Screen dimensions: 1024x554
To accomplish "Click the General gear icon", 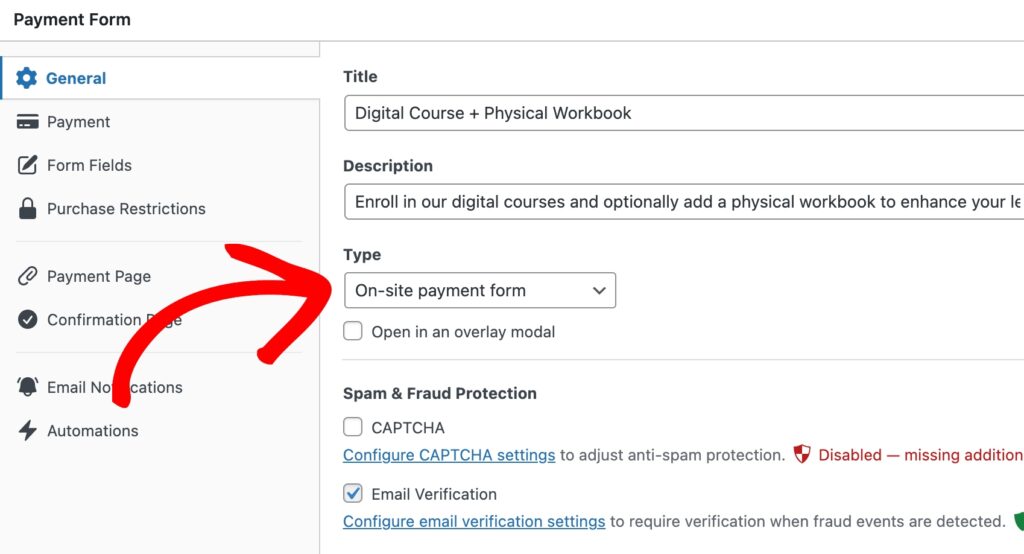I will pos(27,78).
